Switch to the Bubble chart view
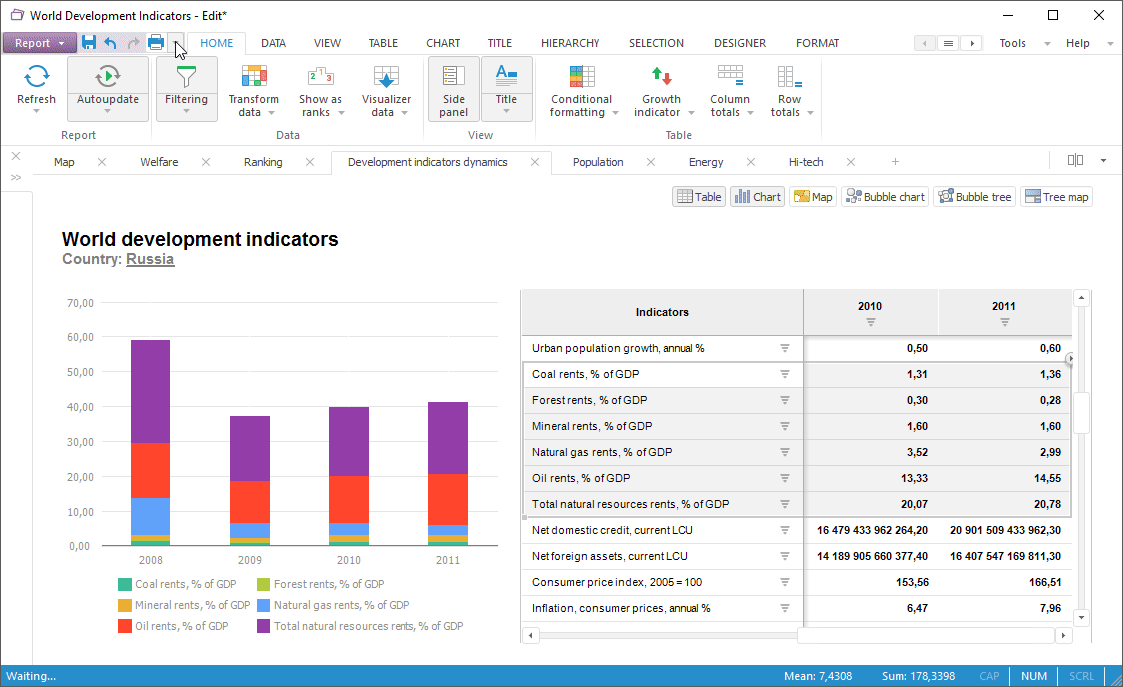Viewport: 1123px width, 687px height. 885,197
